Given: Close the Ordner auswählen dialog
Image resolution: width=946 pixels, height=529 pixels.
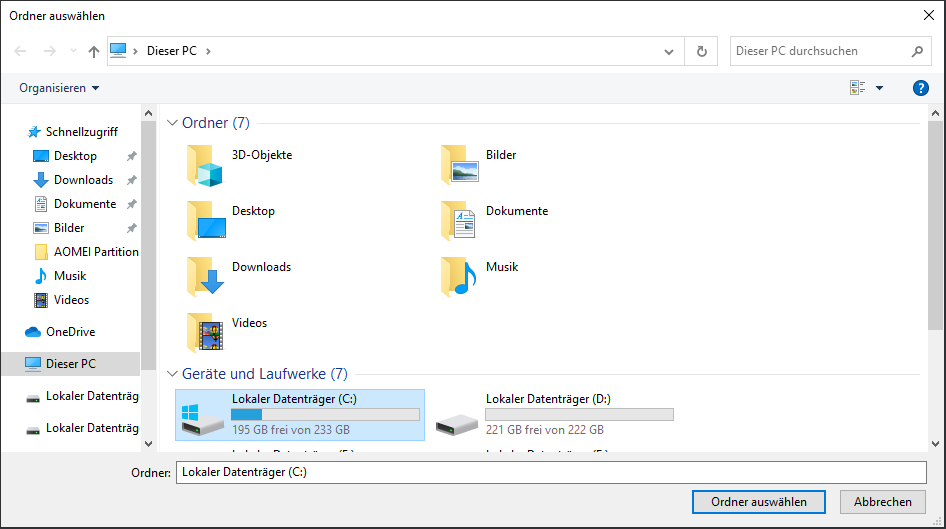Looking at the screenshot, I should tap(929, 15).
